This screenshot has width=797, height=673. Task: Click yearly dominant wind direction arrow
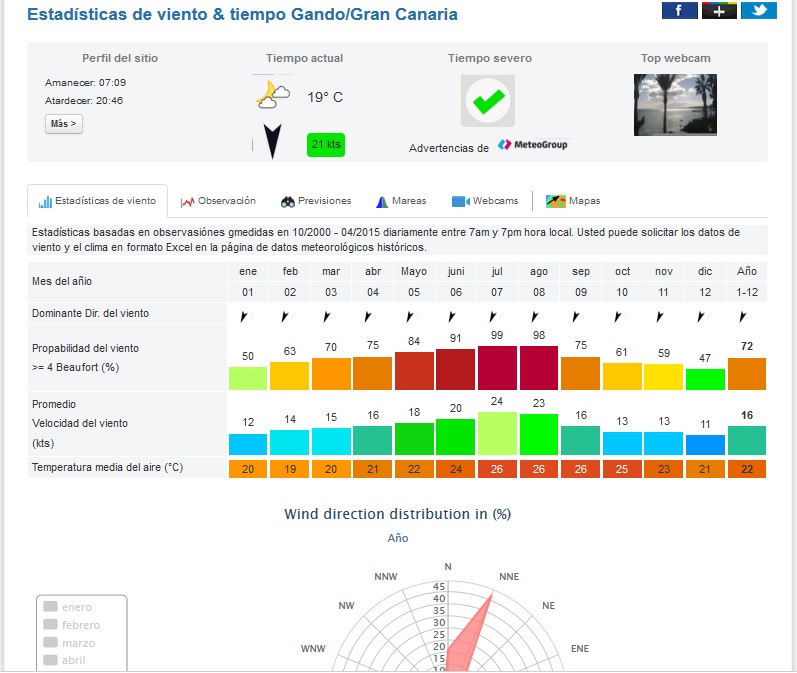tap(743, 317)
